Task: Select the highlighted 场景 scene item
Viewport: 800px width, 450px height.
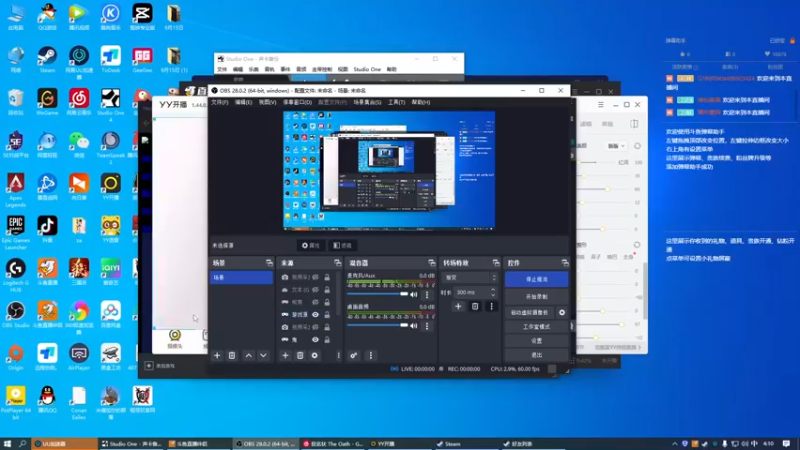Action: 241,278
